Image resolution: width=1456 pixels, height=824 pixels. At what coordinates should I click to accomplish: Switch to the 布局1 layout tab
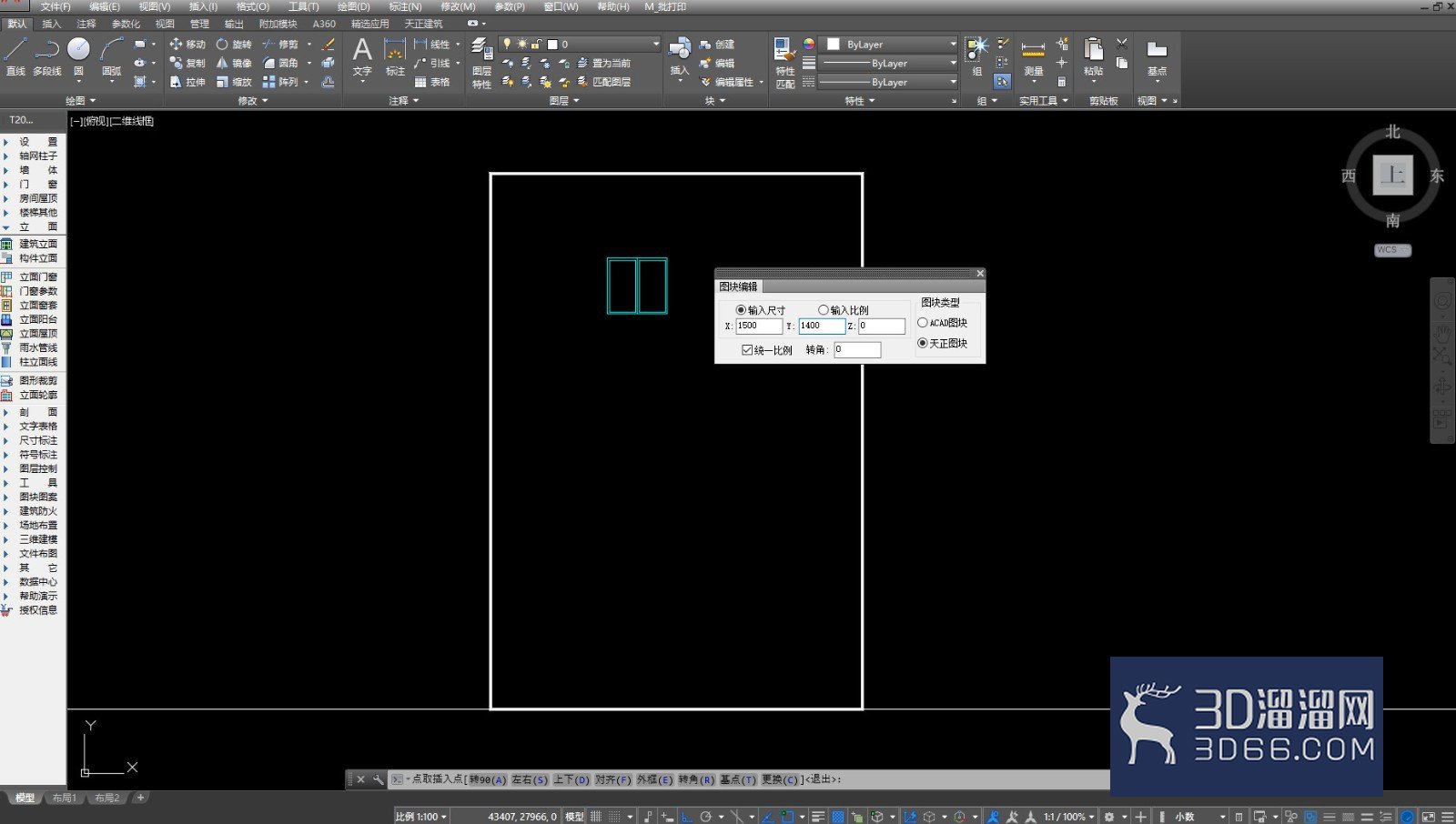[64, 798]
